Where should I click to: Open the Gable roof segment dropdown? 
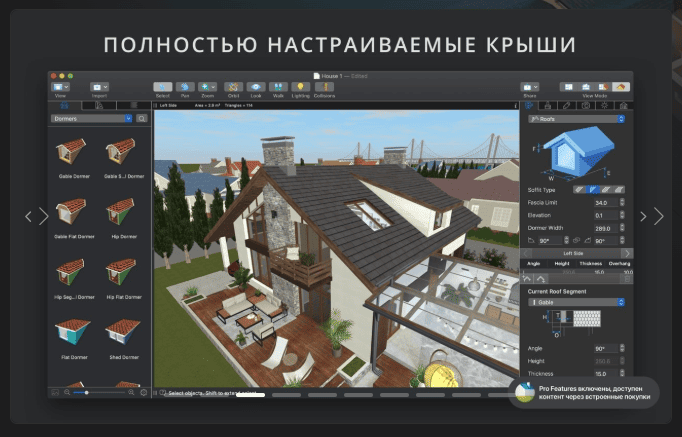pos(577,302)
